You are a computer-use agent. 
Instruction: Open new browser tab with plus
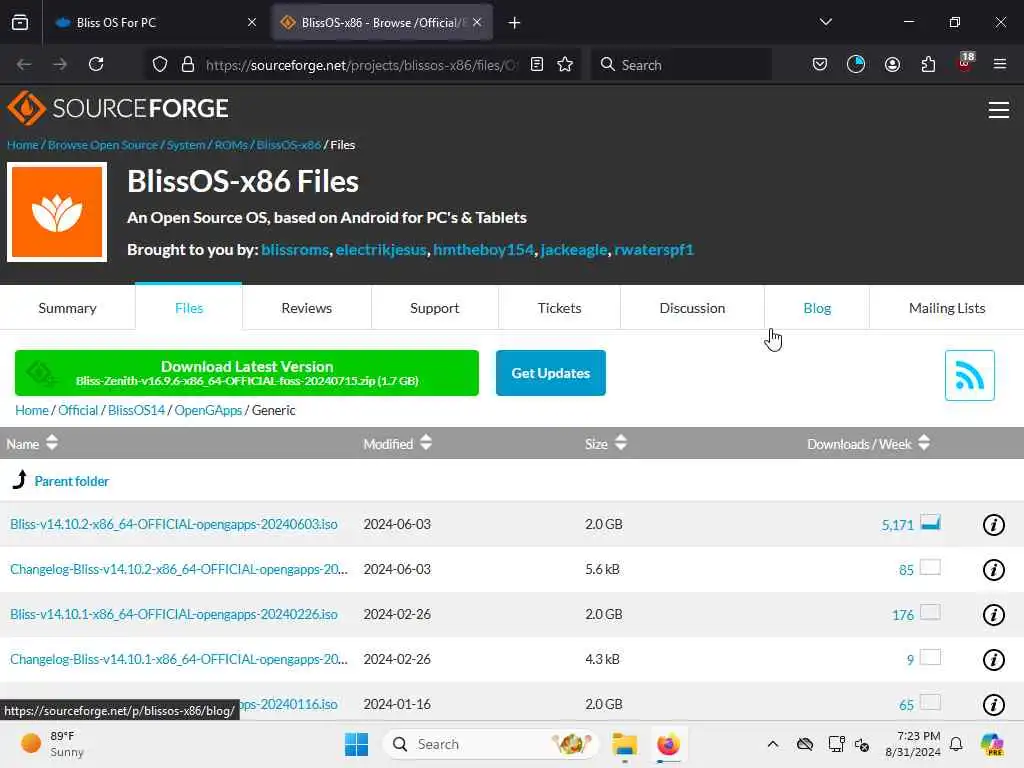pos(515,23)
